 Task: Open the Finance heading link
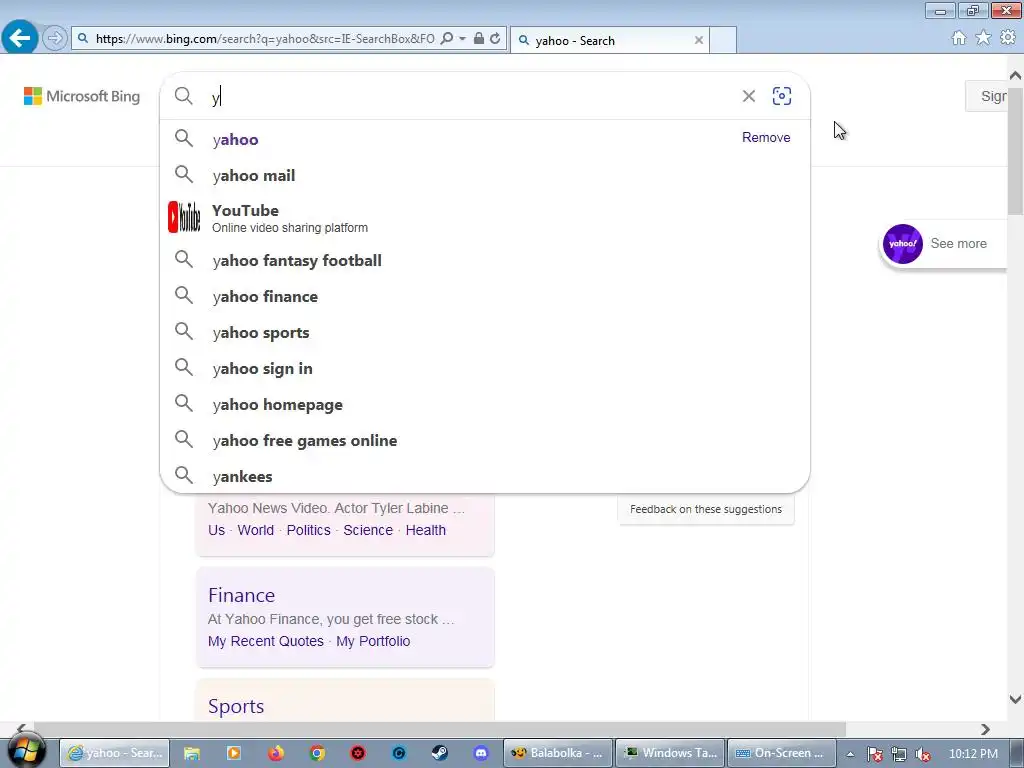tap(241, 595)
